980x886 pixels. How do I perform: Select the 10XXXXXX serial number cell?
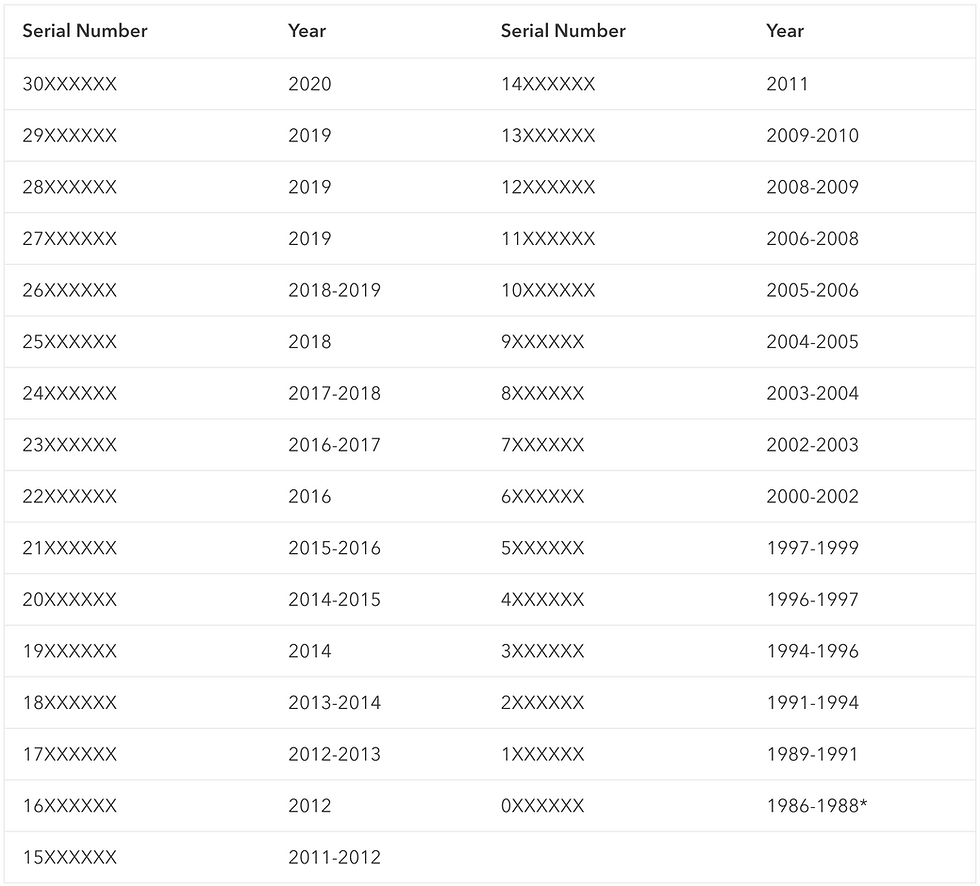(548, 291)
